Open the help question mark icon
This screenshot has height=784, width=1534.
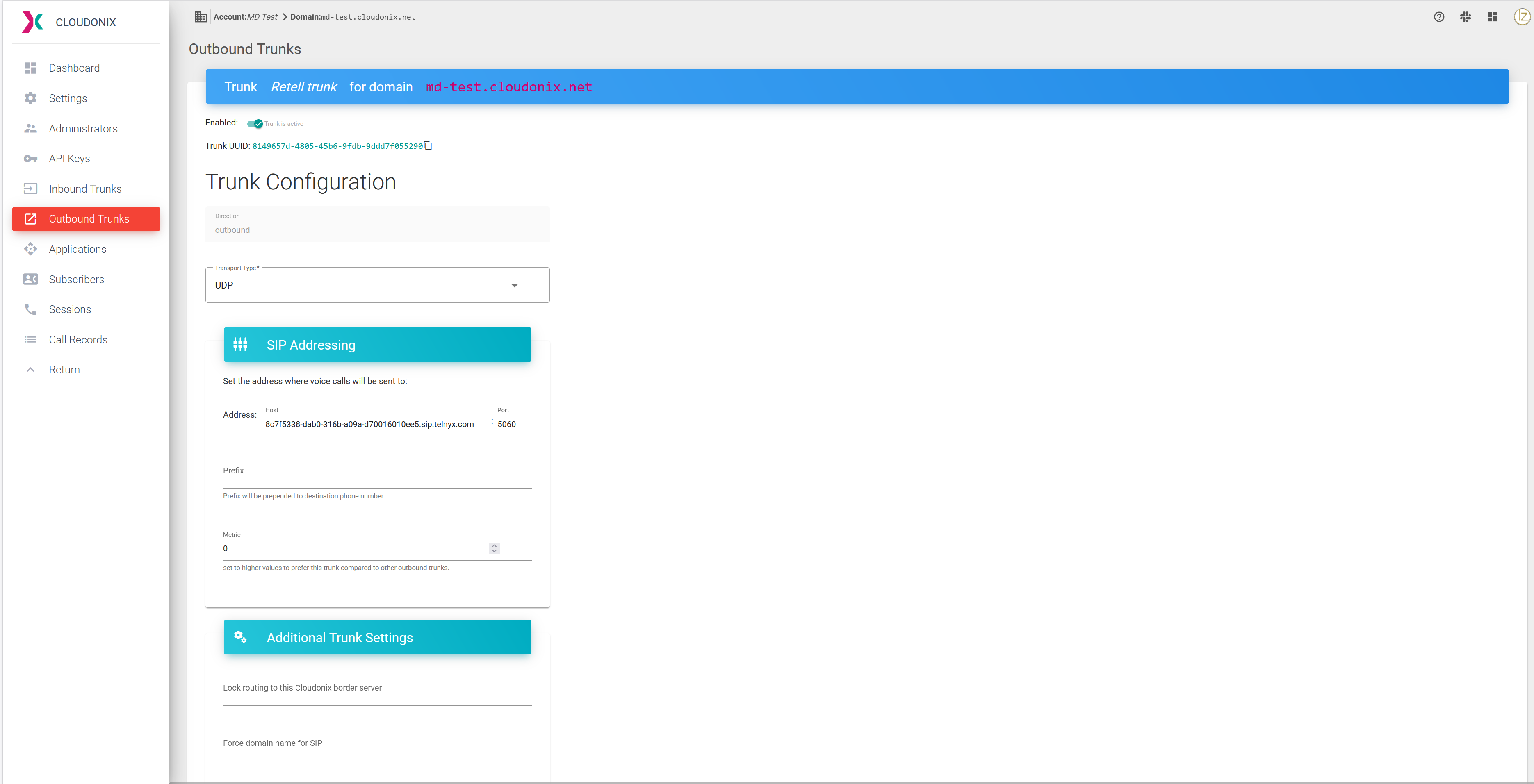pyautogui.click(x=1439, y=17)
